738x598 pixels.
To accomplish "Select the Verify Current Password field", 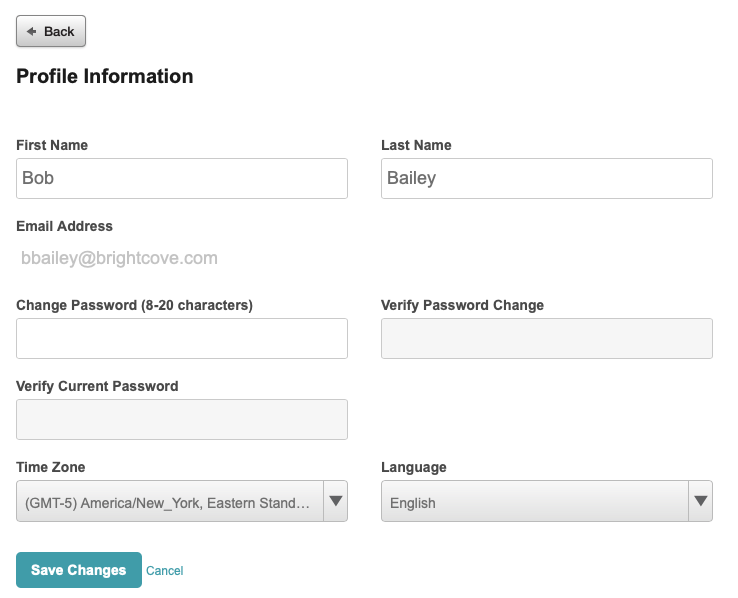I will point(182,419).
